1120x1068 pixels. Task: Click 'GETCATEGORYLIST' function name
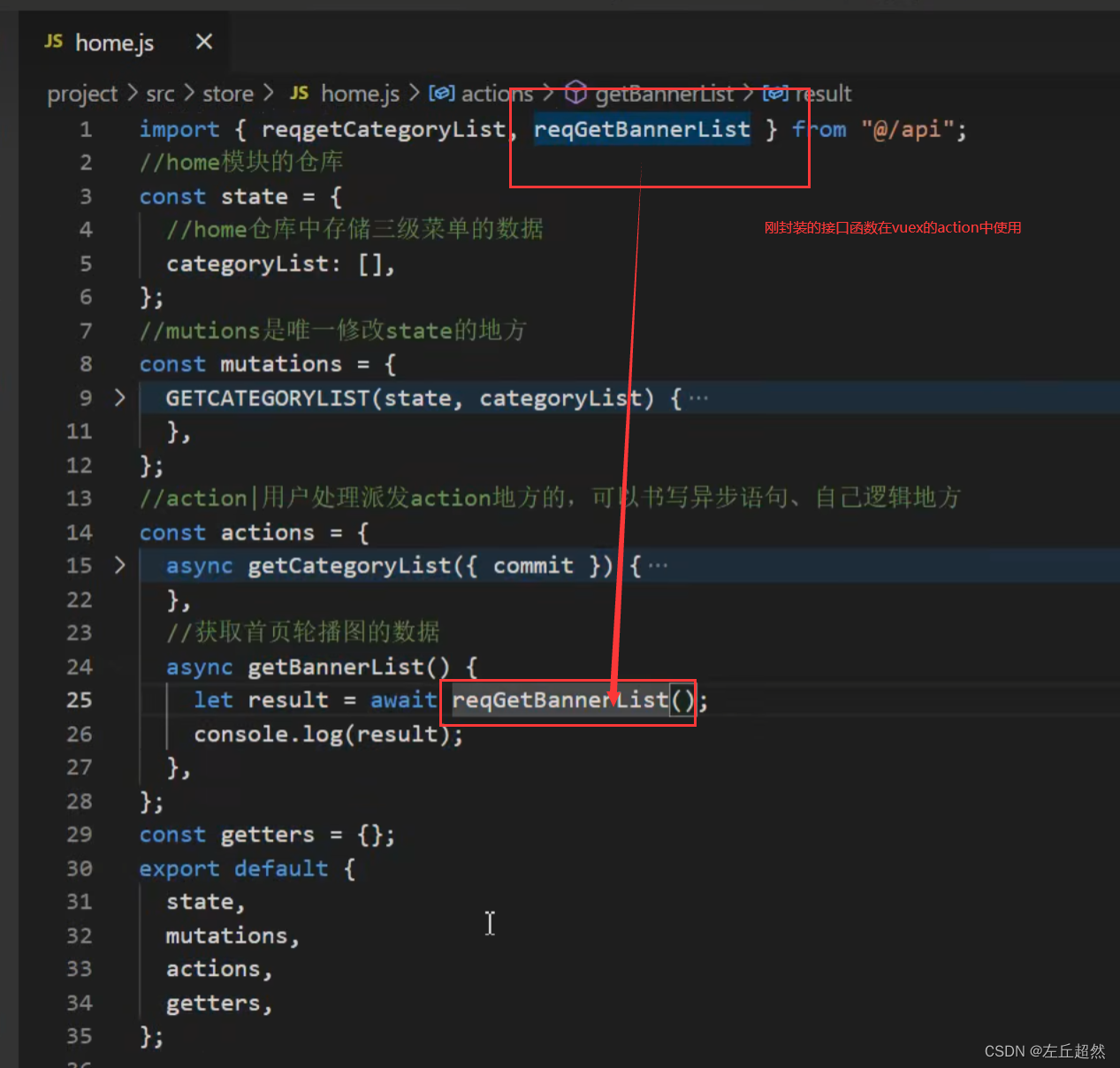(x=268, y=398)
